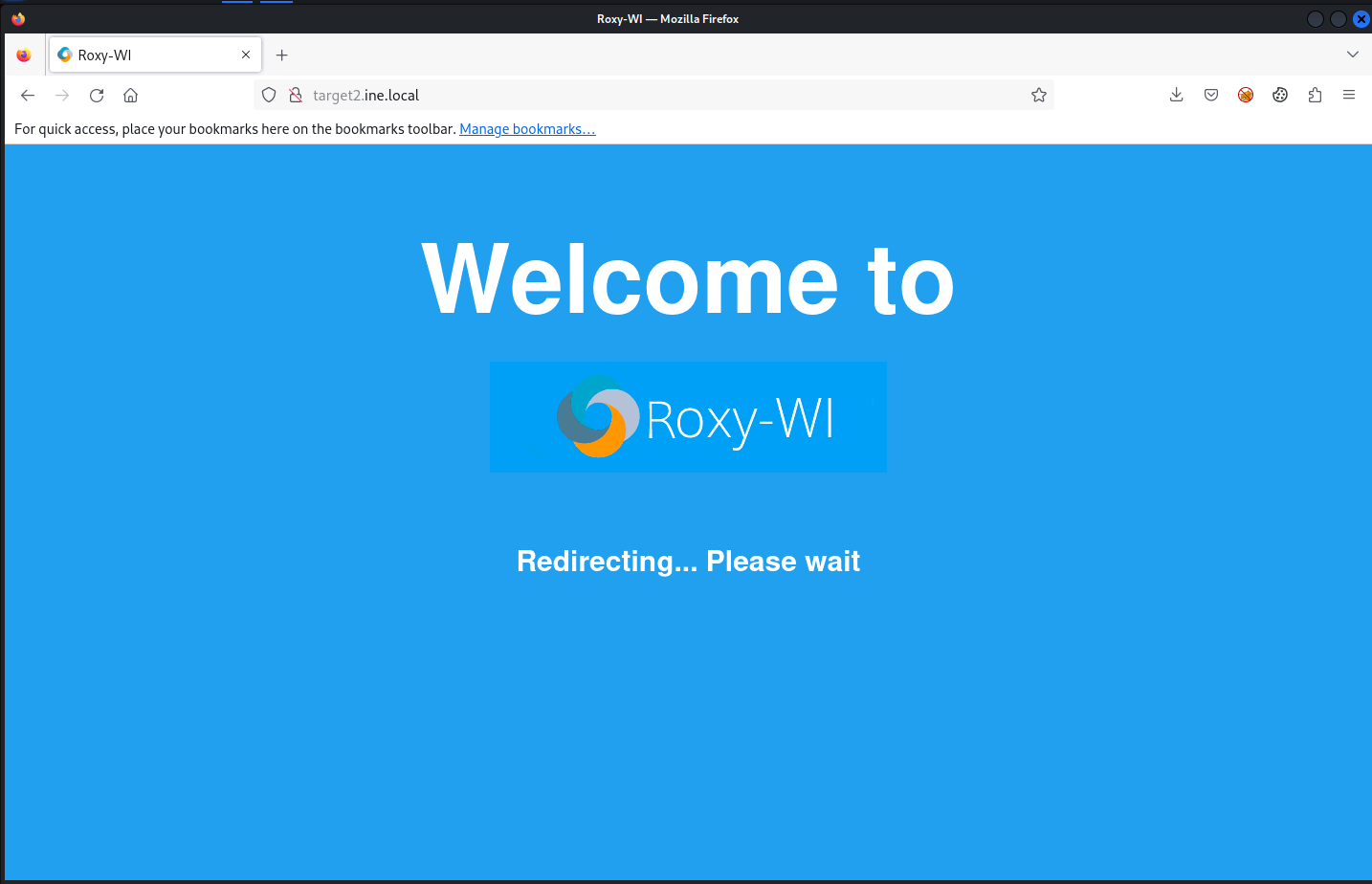Close the Roxy-WI tab

click(x=246, y=55)
